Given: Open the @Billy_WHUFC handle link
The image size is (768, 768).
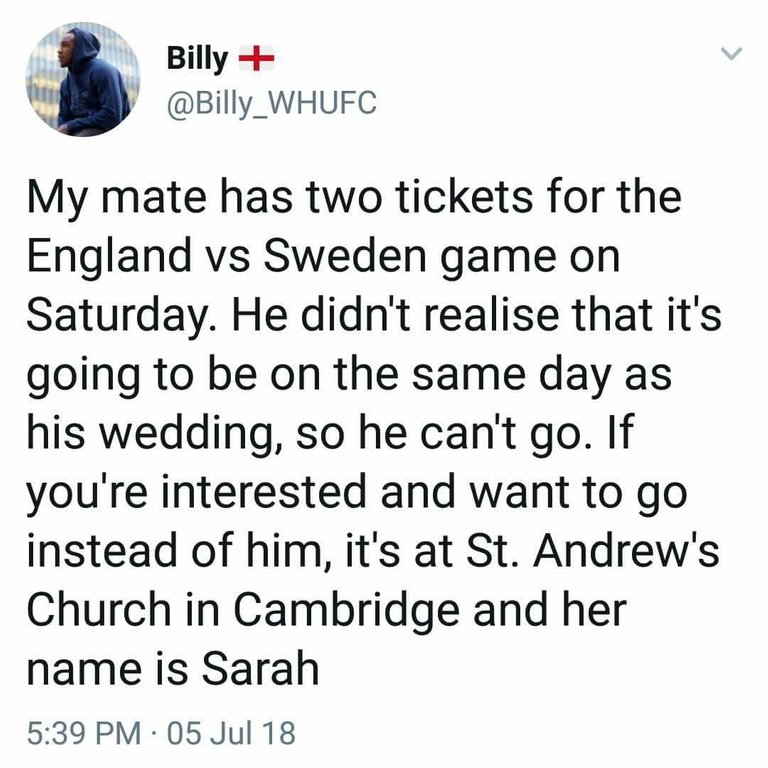Looking at the screenshot, I should coord(272,102).
